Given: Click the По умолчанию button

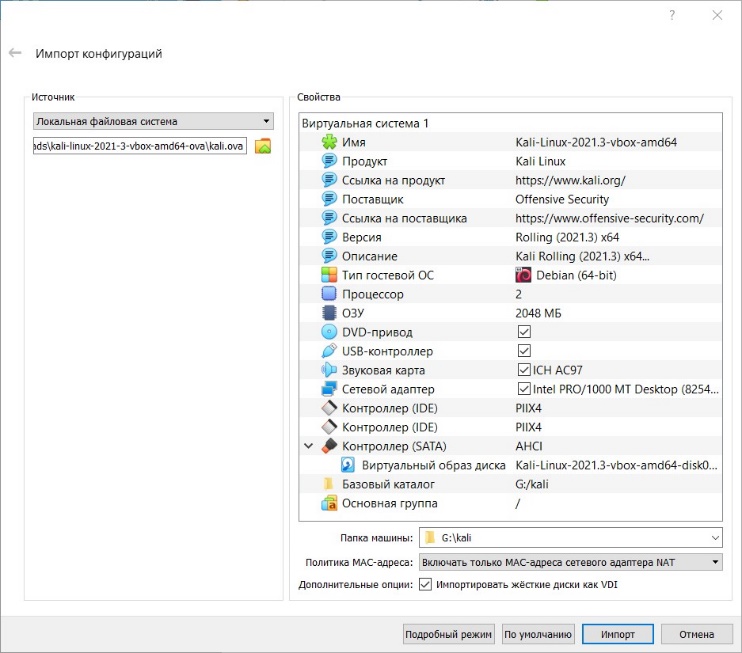Looking at the screenshot, I should click(x=538, y=634).
